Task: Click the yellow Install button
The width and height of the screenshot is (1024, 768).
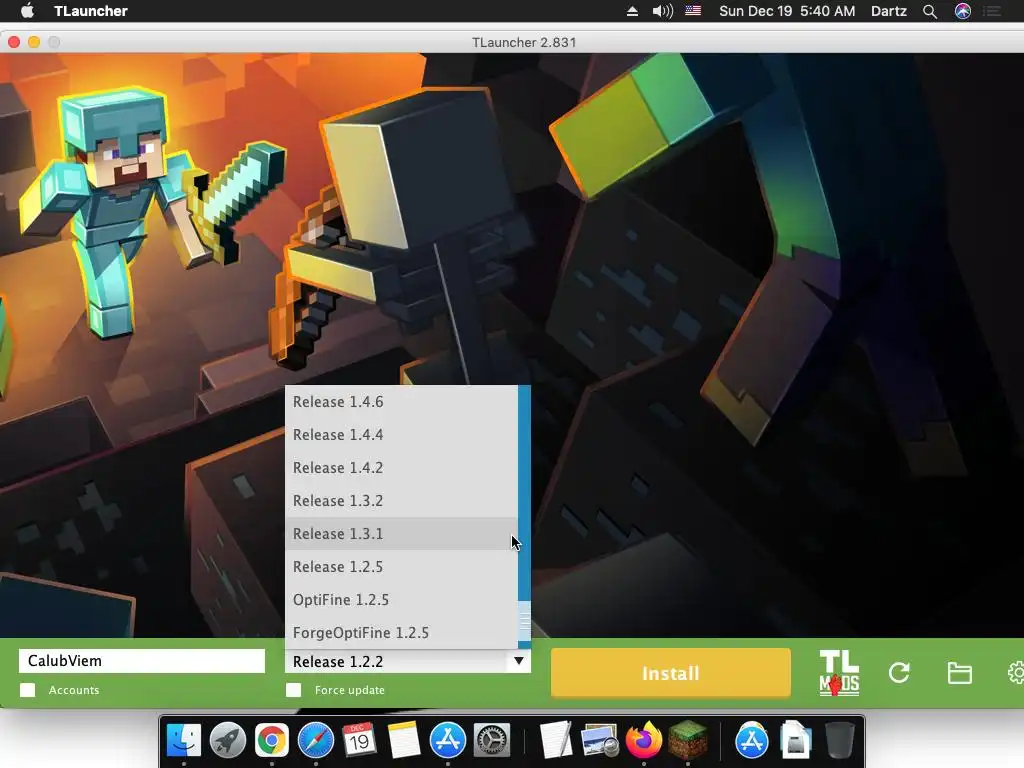Action: [x=671, y=673]
